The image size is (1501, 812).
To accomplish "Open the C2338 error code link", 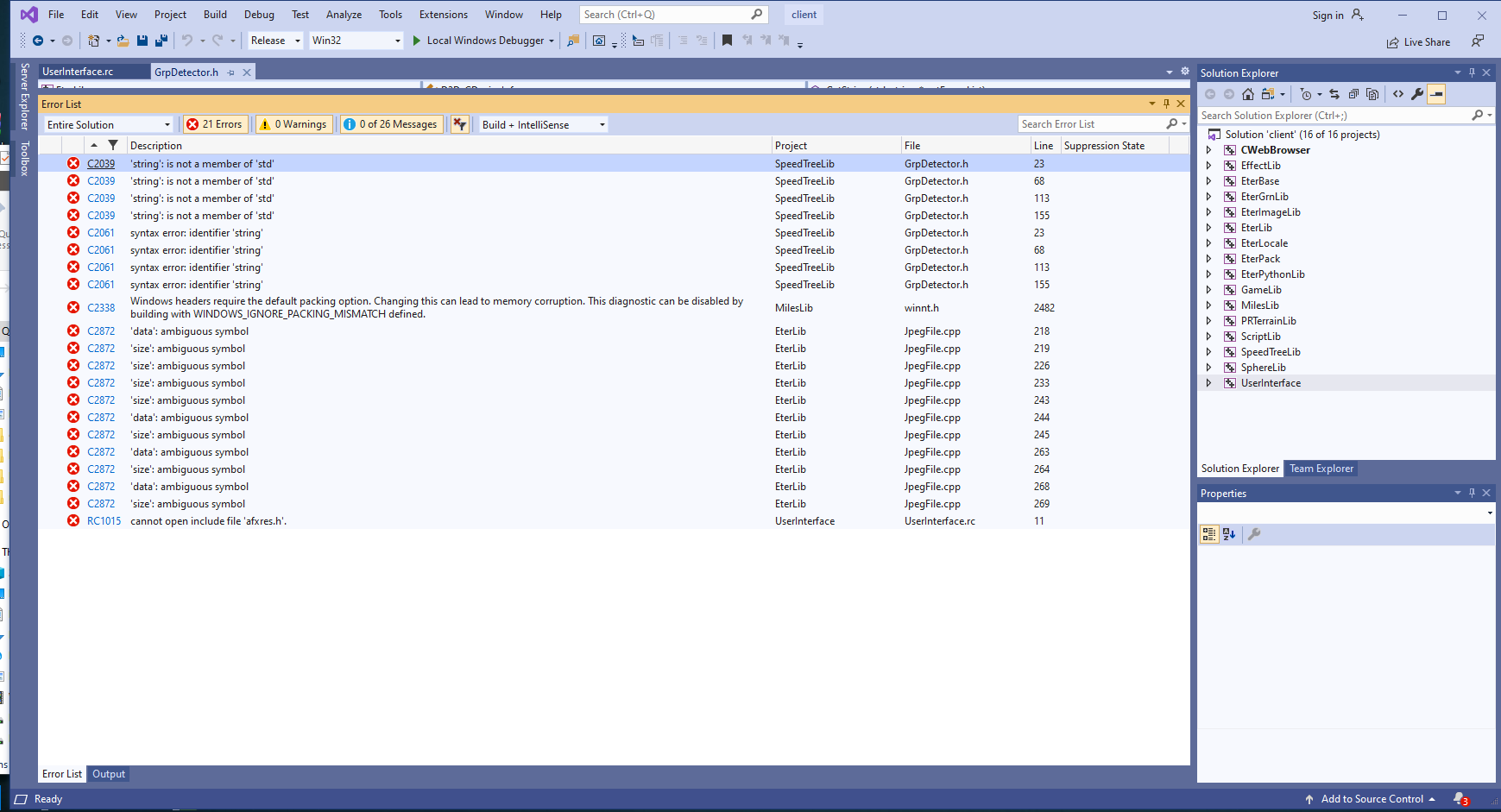I will pyautogui.click(x=101, y=308).
